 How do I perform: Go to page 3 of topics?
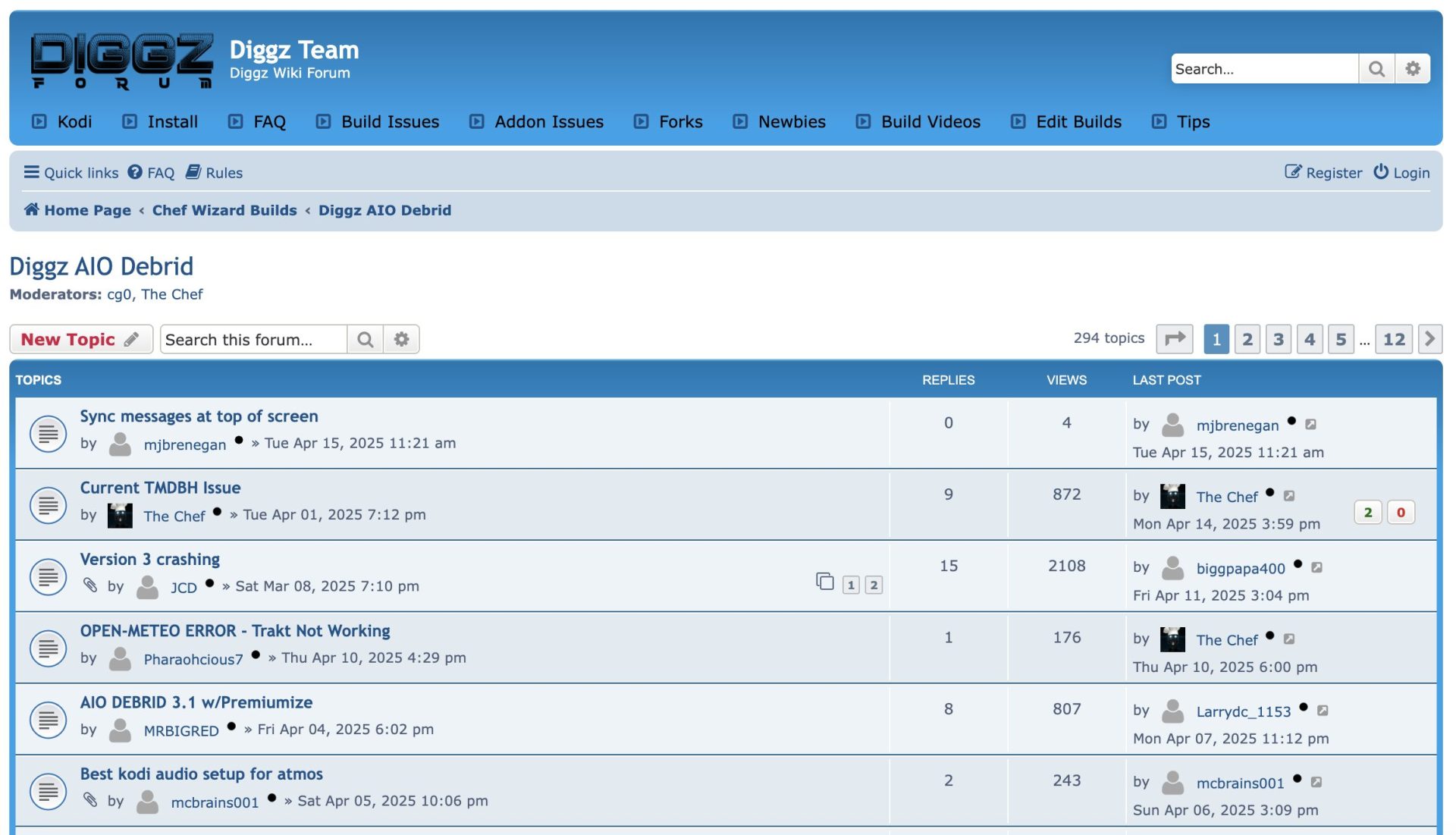1279,339
